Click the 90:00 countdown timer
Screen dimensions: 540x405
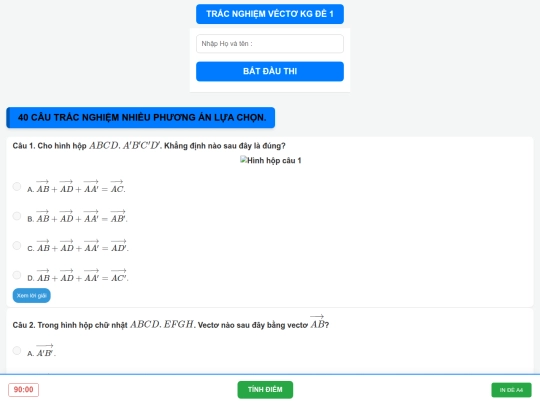click(23, 390)
